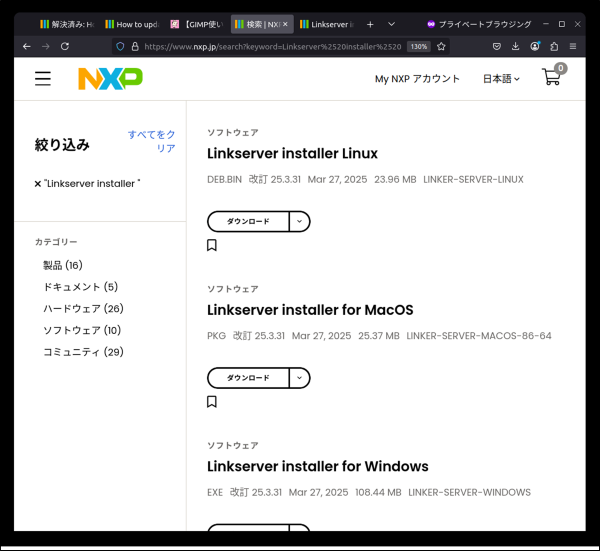
Task: Click the NXP logo
Action: pos(110,79)
